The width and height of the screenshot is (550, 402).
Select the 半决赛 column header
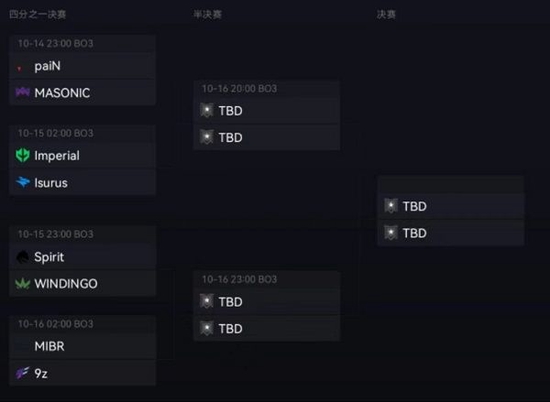pos(207,14)
